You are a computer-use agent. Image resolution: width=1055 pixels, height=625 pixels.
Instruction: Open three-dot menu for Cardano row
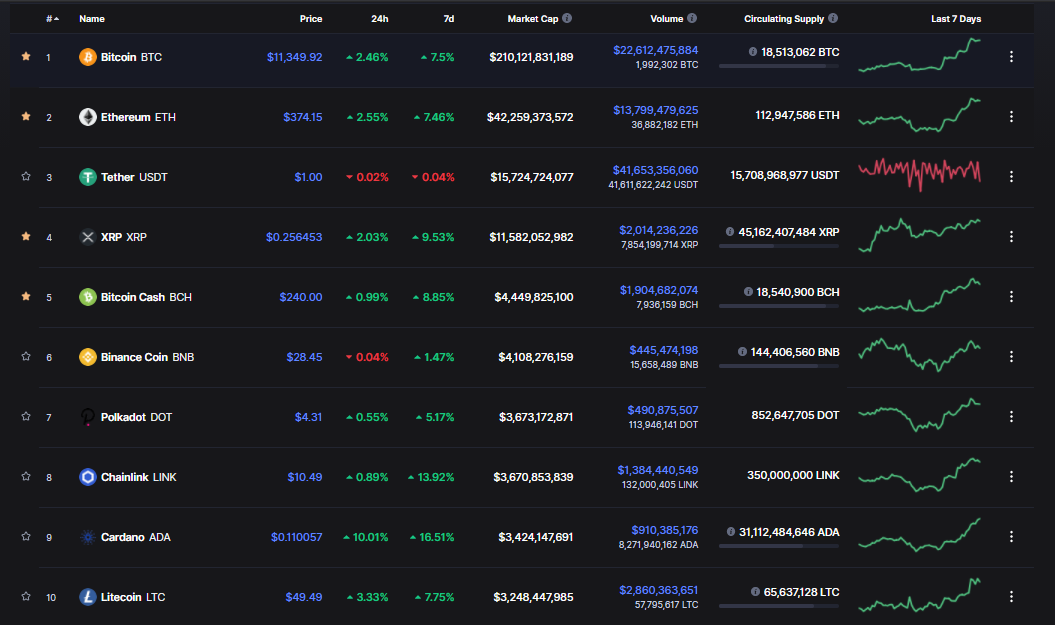pos(1011,537)
